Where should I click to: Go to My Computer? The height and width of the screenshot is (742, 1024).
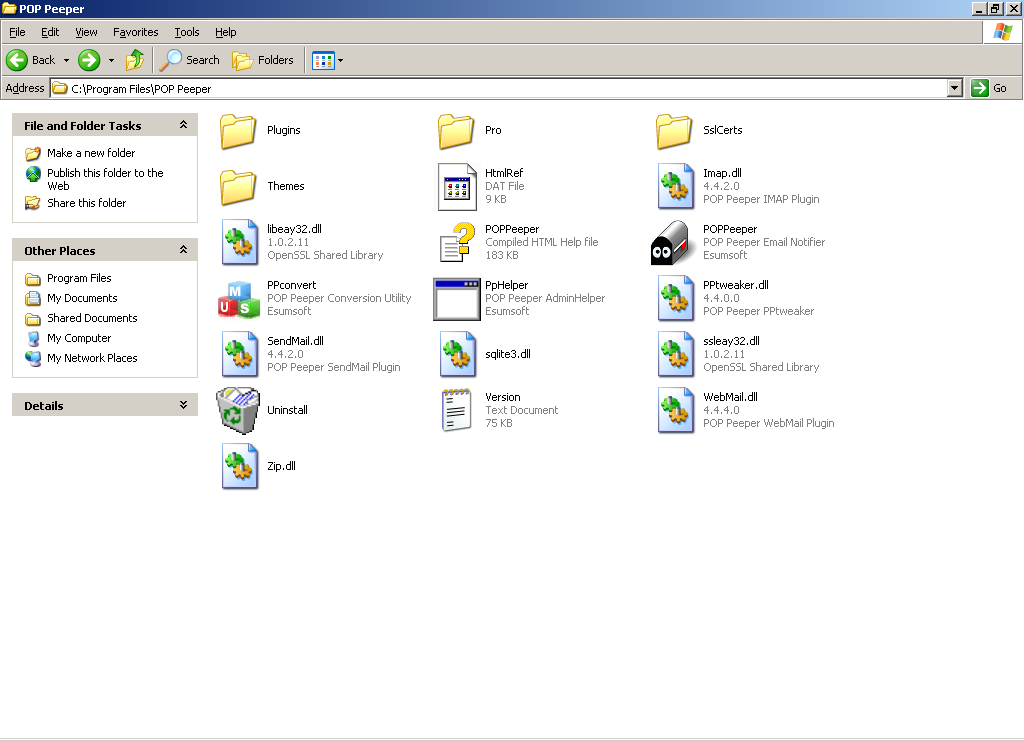(x=79, y=338)
